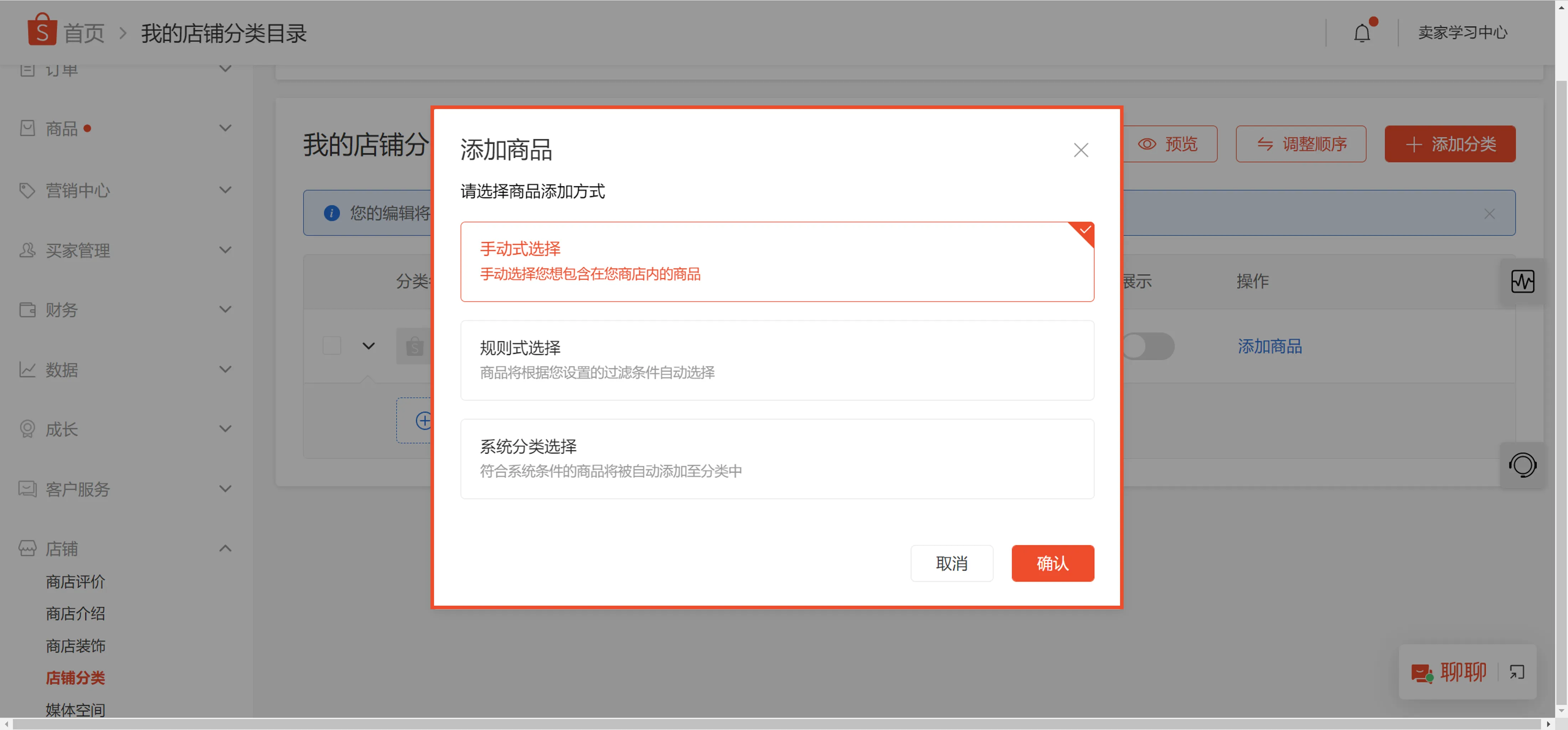The width and height of the screenshot is (1568, 730).
Task: Click the performance monitor icon on right edge
Action: pyautogui.click(x=1522, y=281)
